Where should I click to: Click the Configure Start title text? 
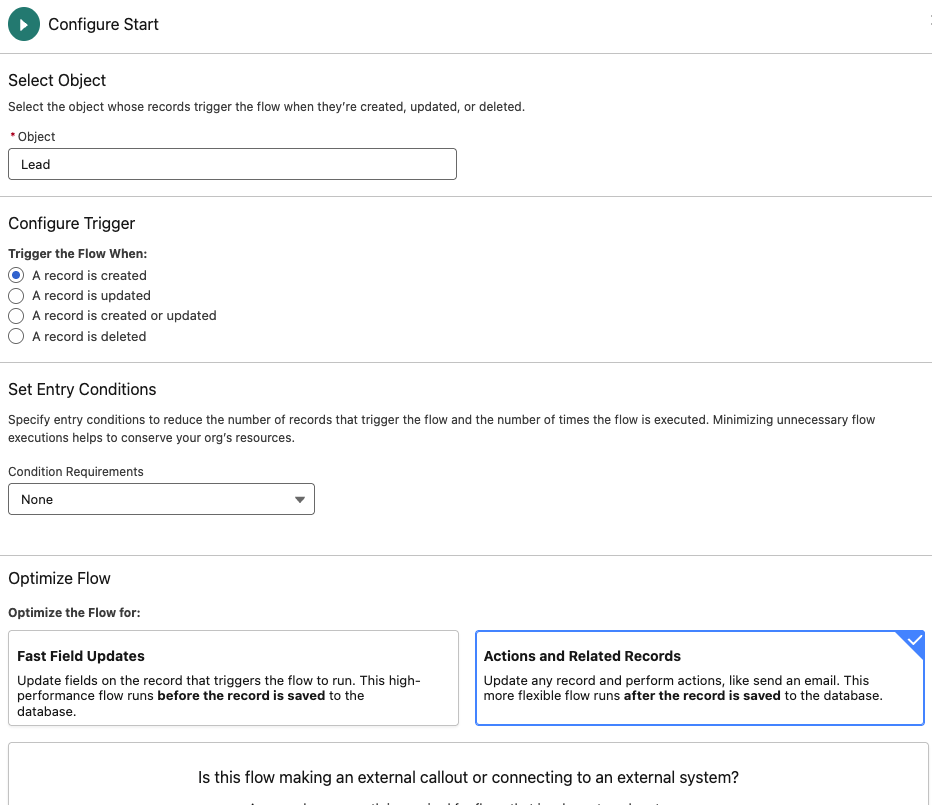point(103,24)
